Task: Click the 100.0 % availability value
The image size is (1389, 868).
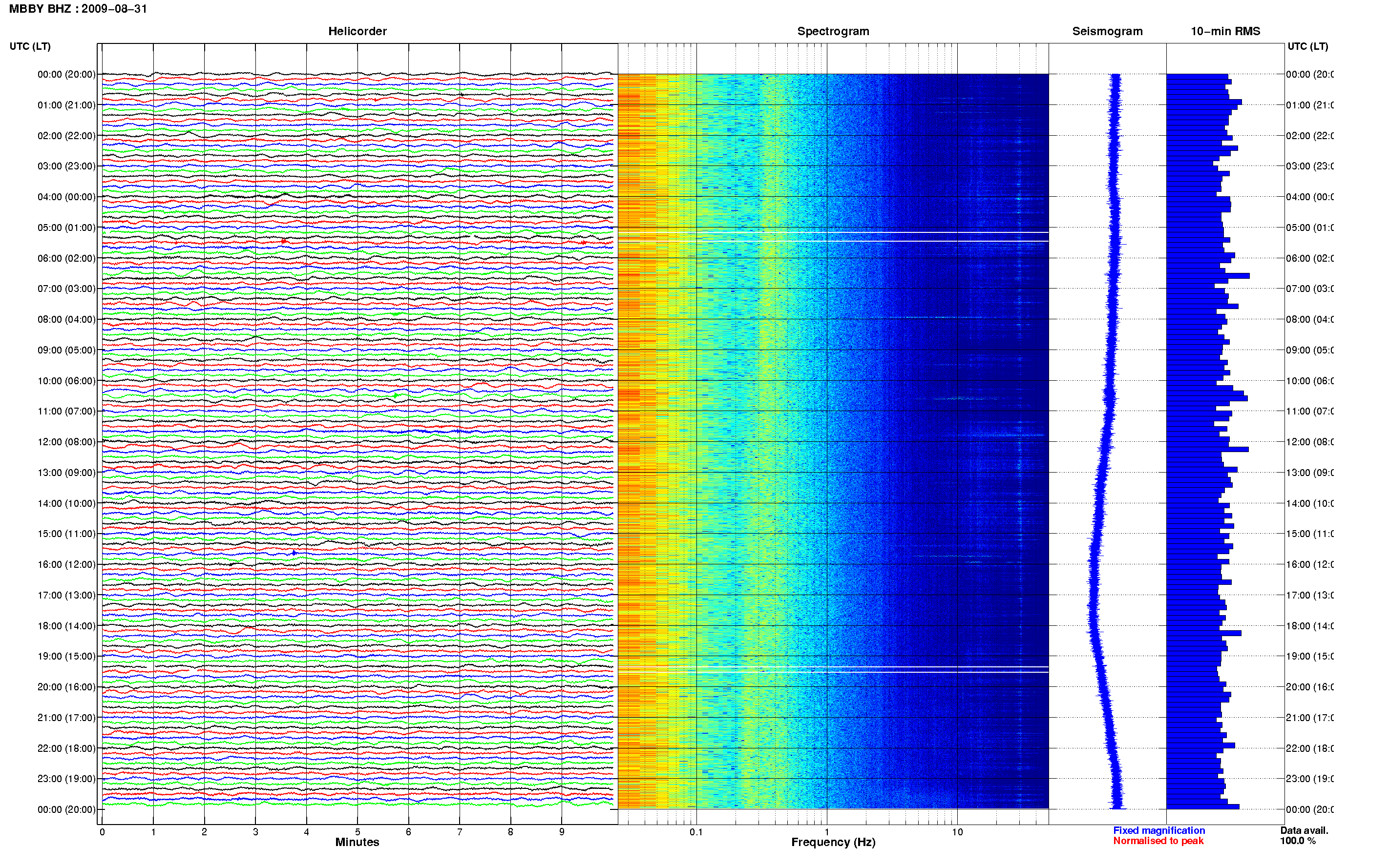Action: point(1298,841)
